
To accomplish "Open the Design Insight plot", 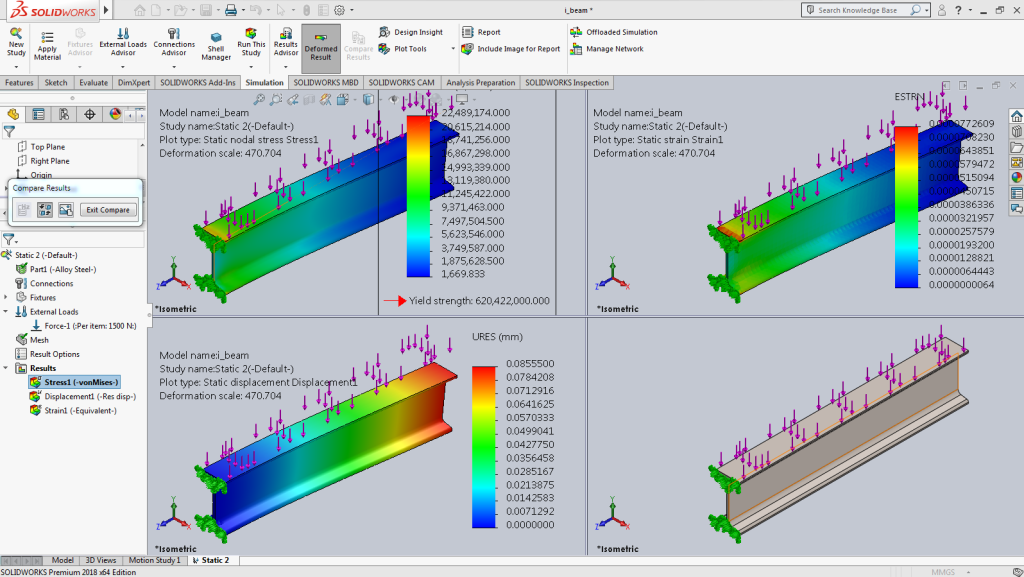I will point(386,32).
